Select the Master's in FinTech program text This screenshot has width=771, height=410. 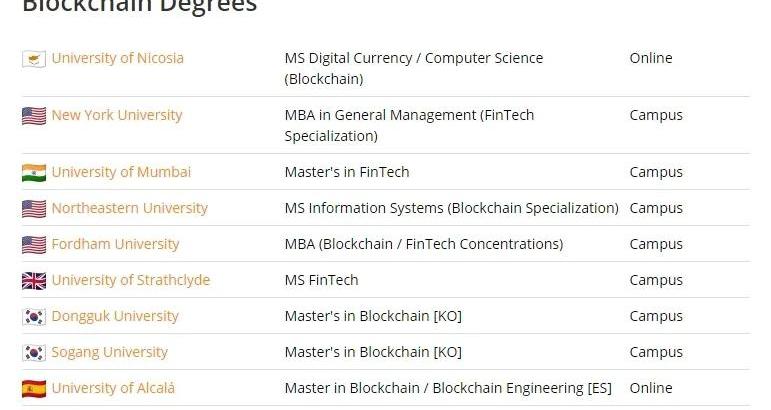click(x=347, y=172)
